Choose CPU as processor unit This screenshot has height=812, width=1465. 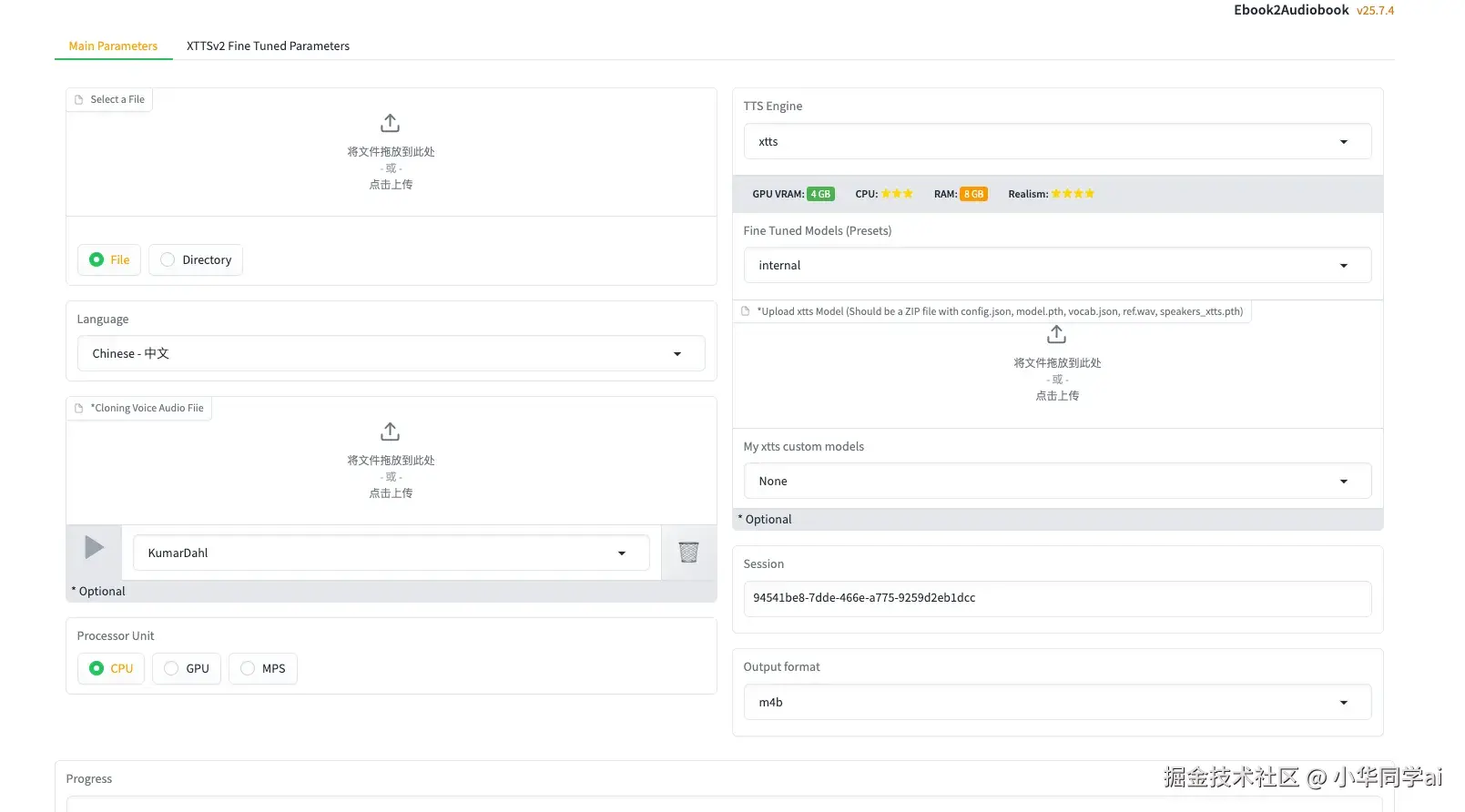tap(111, 668)
